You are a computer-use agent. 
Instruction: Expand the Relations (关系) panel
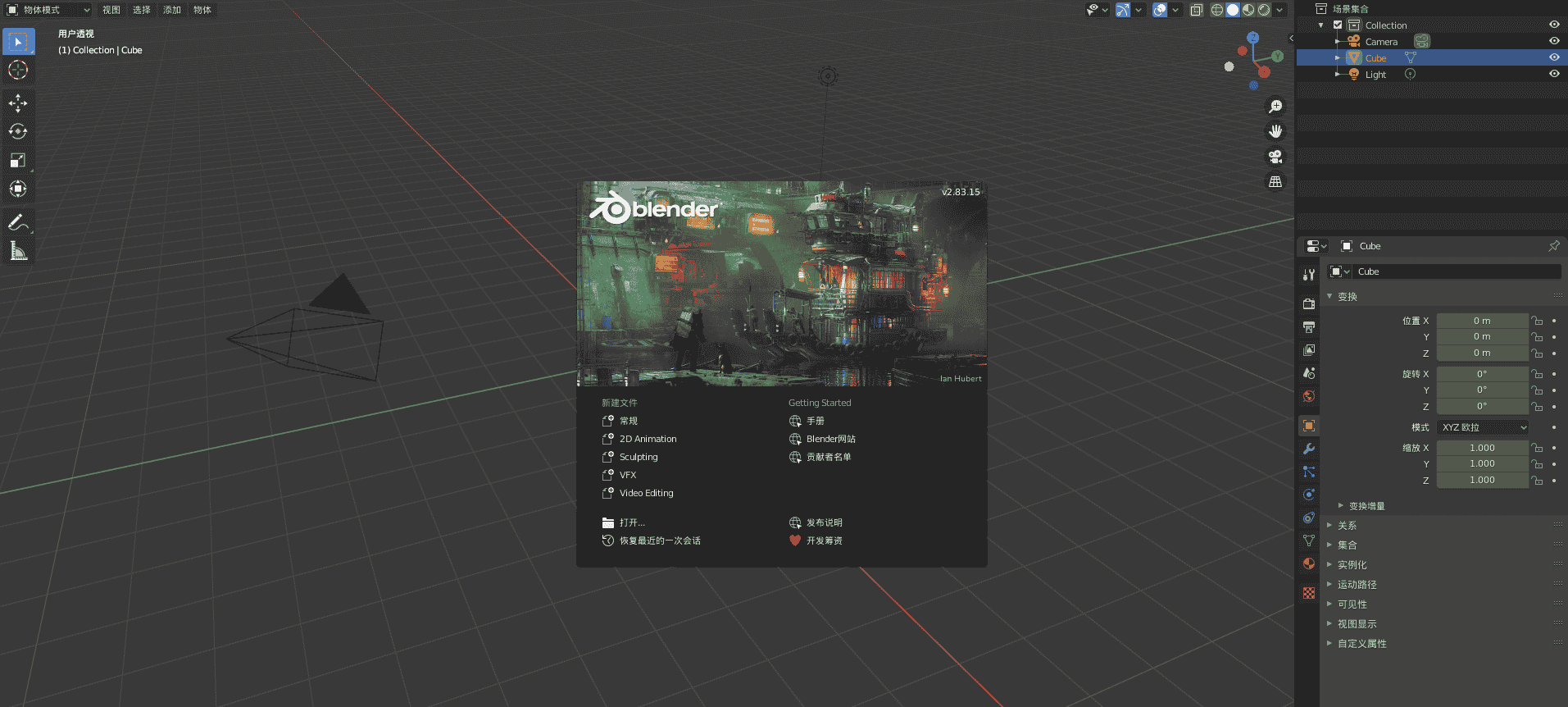[x=1347, y=526]
